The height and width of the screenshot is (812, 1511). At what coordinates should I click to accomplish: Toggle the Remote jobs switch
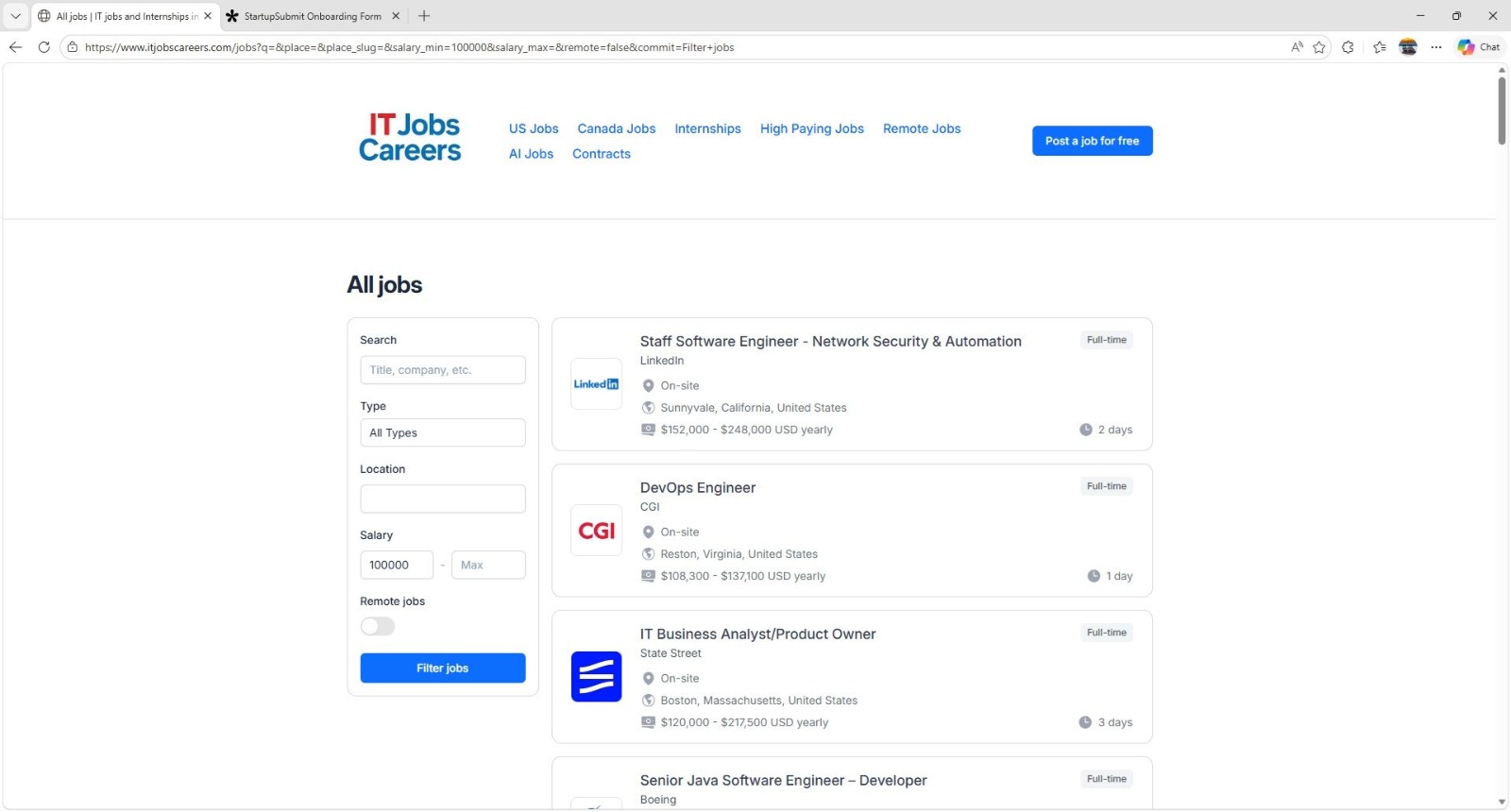click(x=378, y=627)
